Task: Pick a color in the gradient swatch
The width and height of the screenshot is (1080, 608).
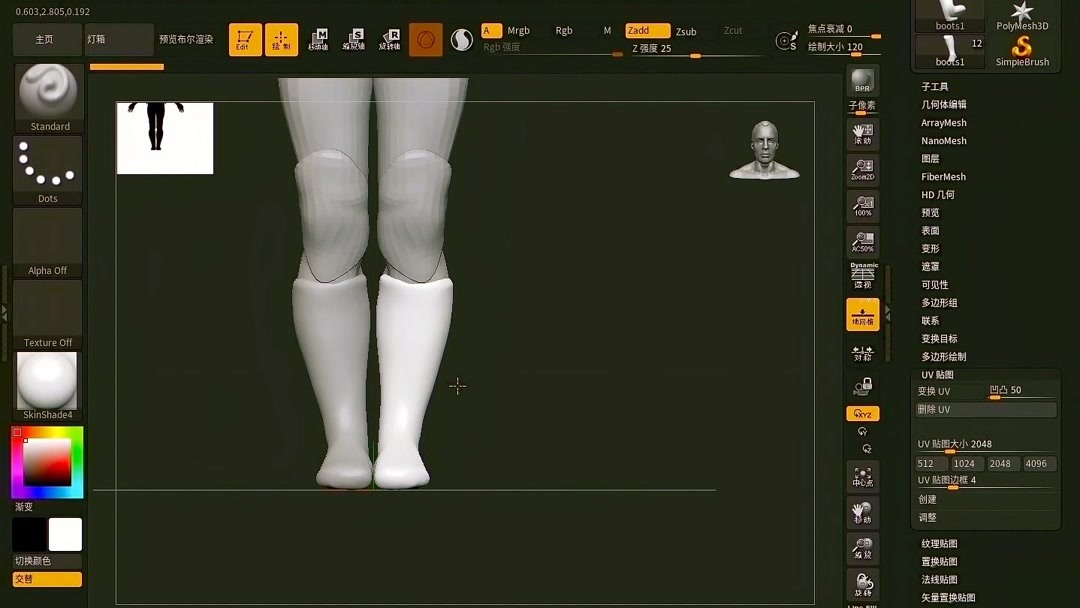Action: pyautogui.click(x=47, y=462)
